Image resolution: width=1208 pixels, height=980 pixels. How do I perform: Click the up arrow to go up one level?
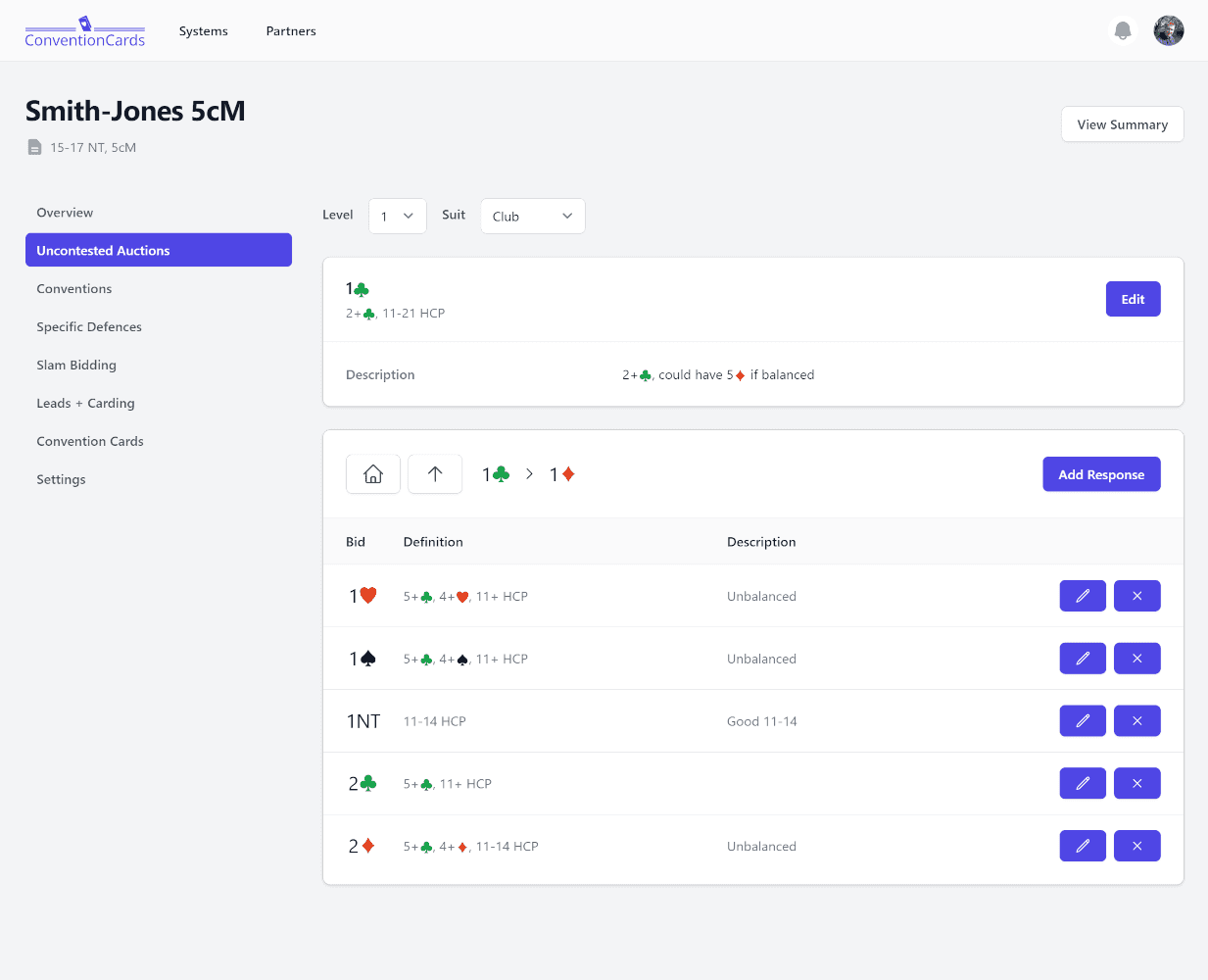click(435, 474)
